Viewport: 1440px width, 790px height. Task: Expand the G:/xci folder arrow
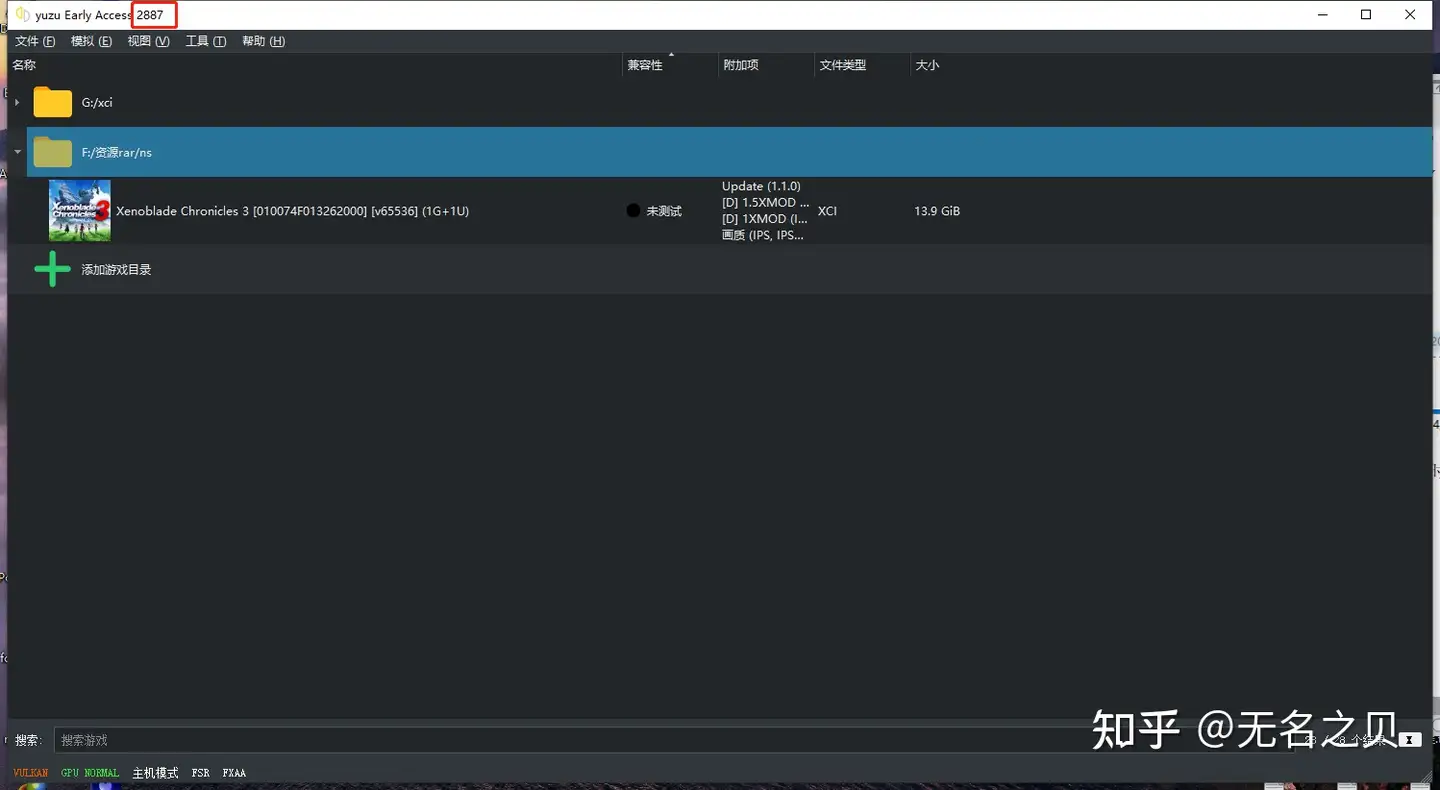pos(17,102)
